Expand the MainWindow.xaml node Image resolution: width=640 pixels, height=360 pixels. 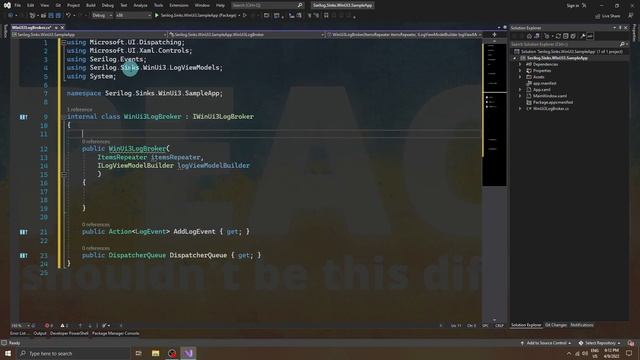tap(520, 96)
